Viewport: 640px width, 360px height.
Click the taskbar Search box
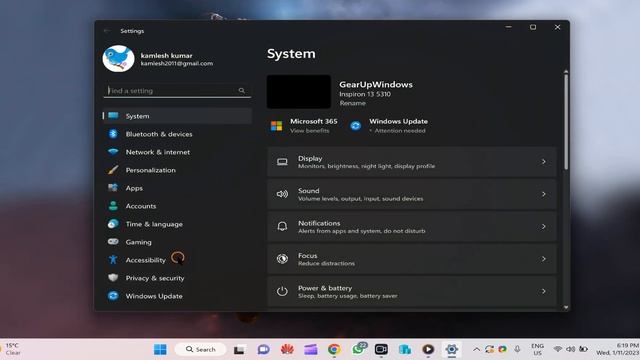point(200,349)
